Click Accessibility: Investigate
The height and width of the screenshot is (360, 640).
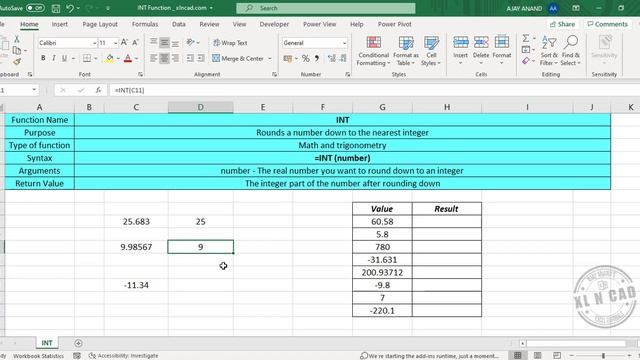[x=124, y=356]
